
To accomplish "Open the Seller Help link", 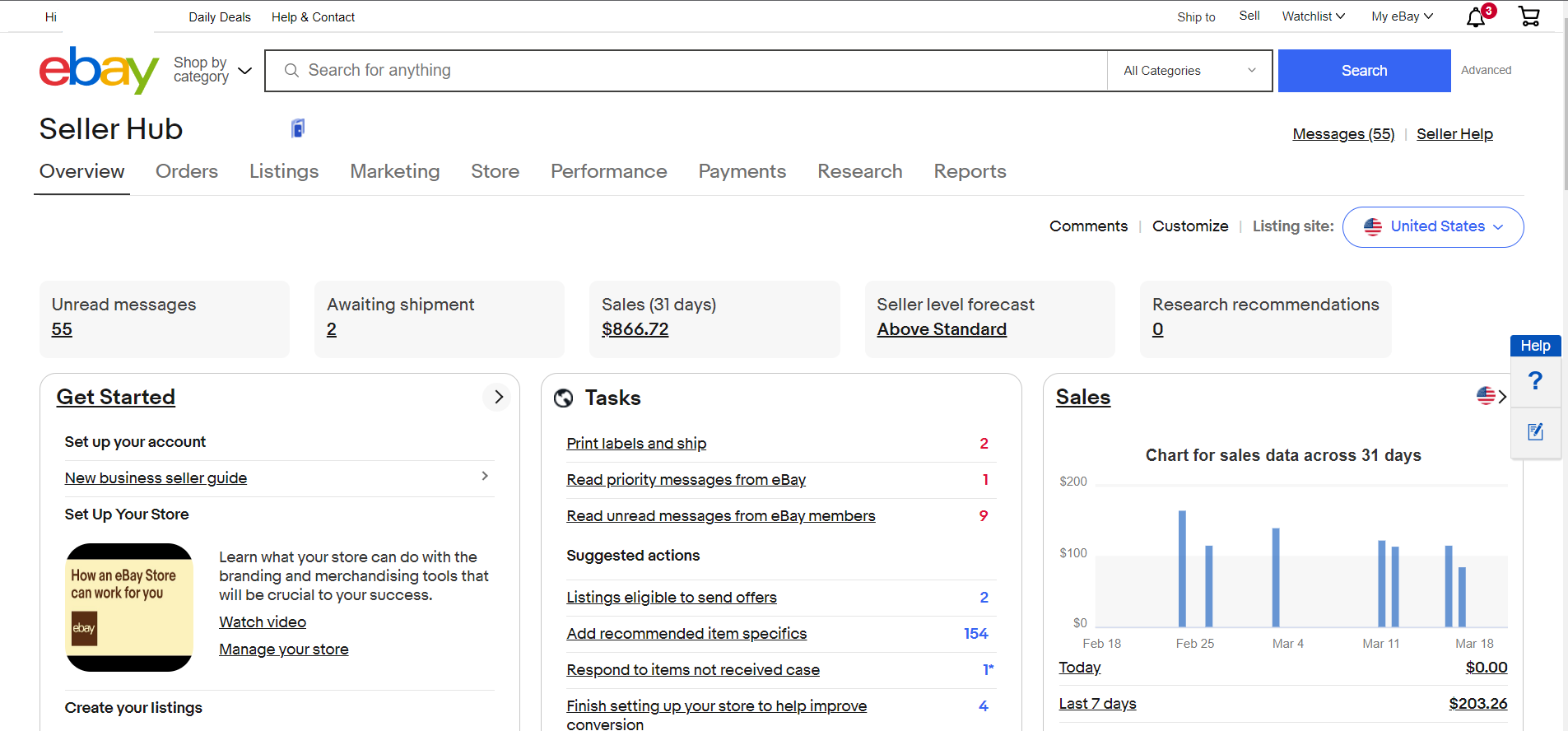I will point(1454,134).
